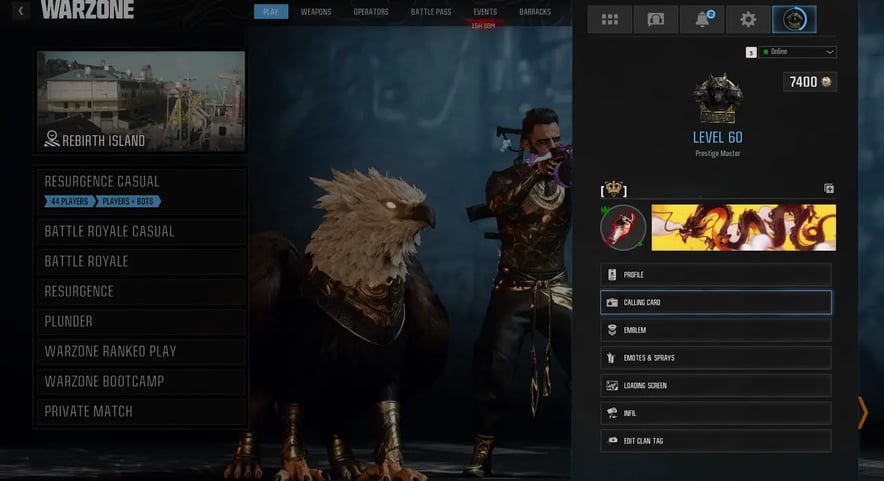The width and height of the screenshot is (884, 481).
Task: Click the COD points coin icon
Action: 826,82
